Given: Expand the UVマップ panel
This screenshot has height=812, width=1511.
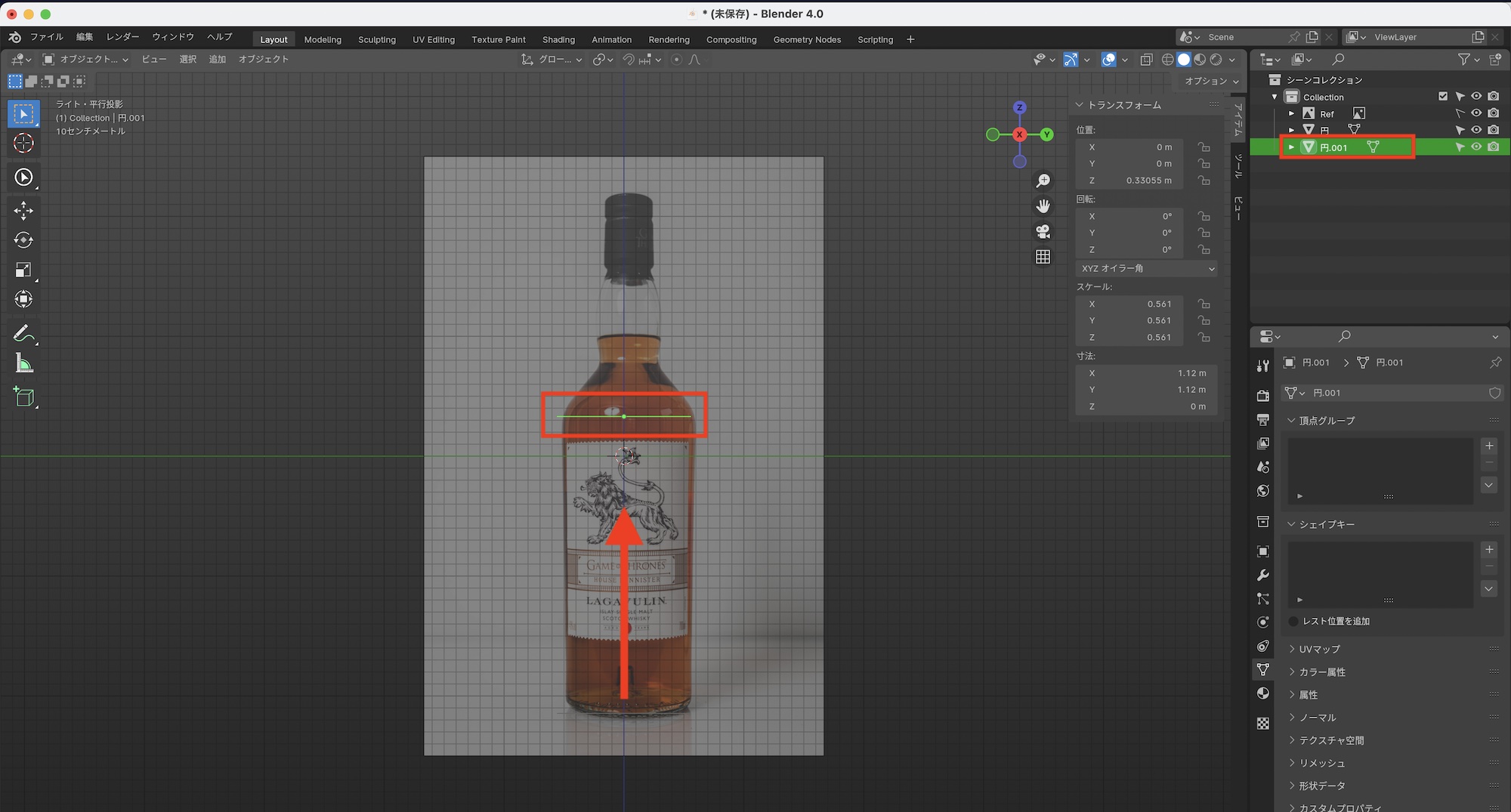Looking at the screenshot, I should [1319, 649].
